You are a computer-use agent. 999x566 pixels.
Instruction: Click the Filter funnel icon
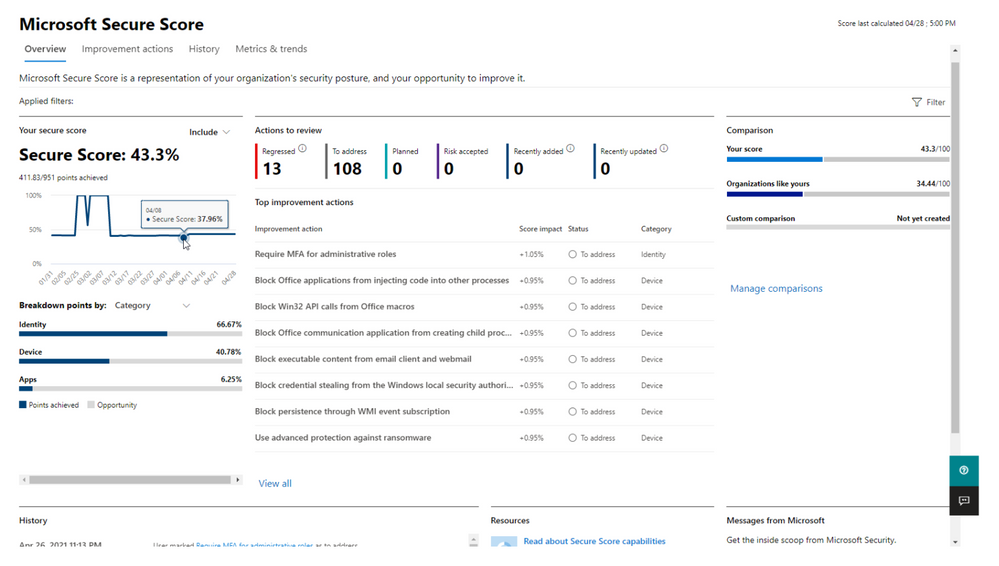[916, 102]
